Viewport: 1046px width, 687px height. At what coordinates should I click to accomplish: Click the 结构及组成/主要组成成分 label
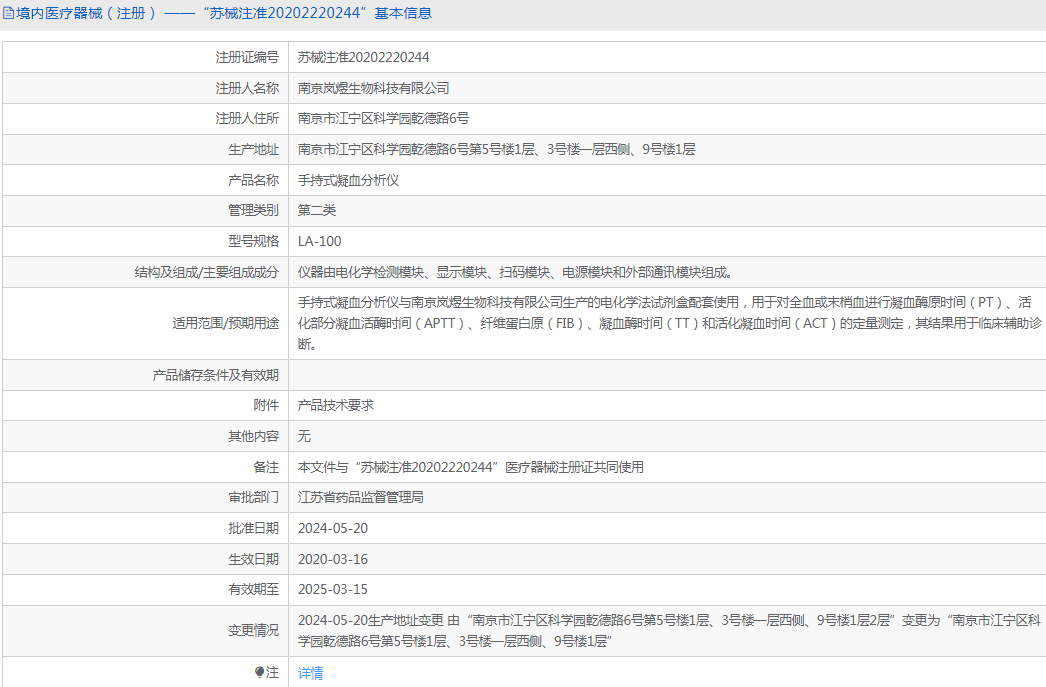207,272
